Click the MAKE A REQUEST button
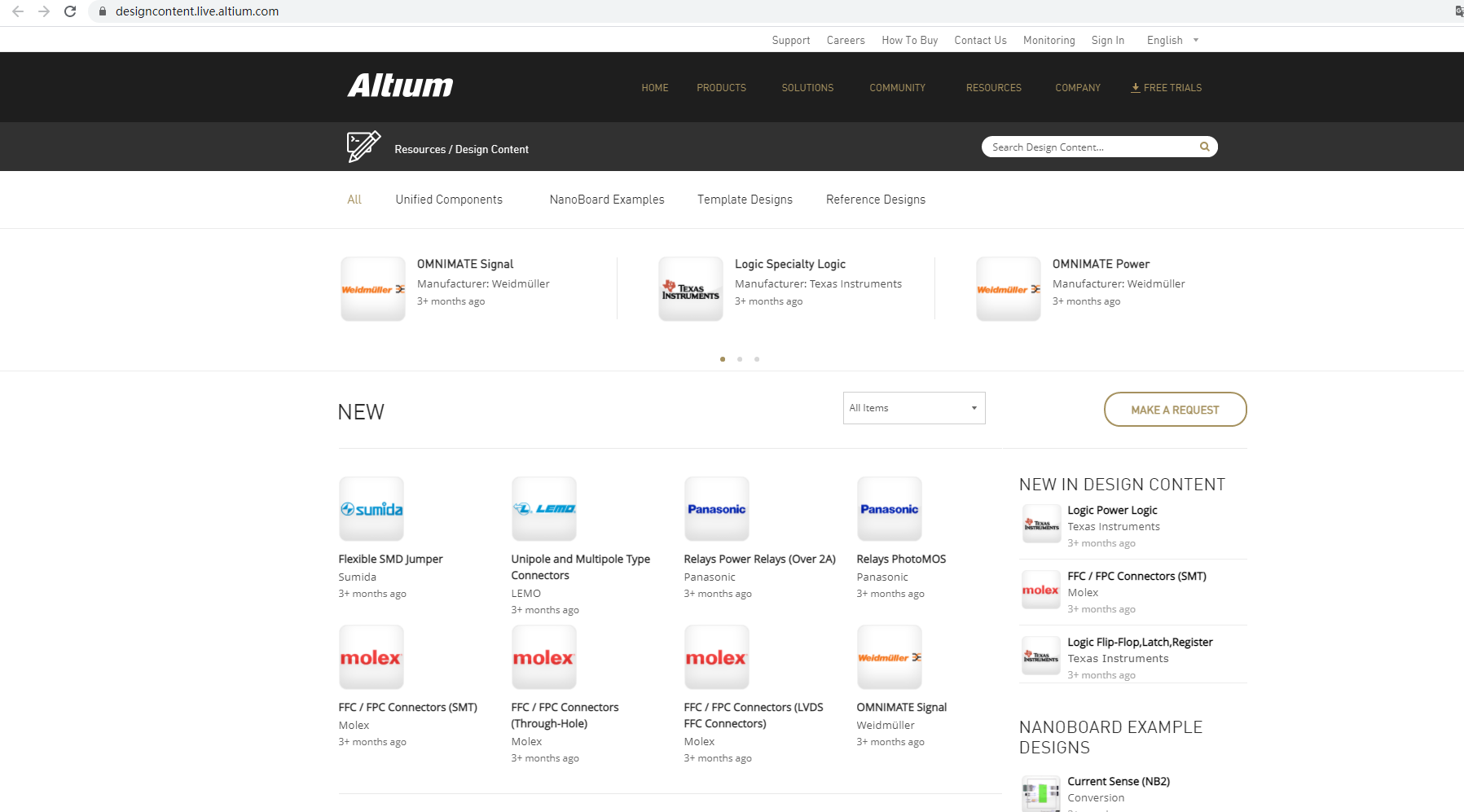Viewport: 1464px width, 812px height. click(1175, 410)
